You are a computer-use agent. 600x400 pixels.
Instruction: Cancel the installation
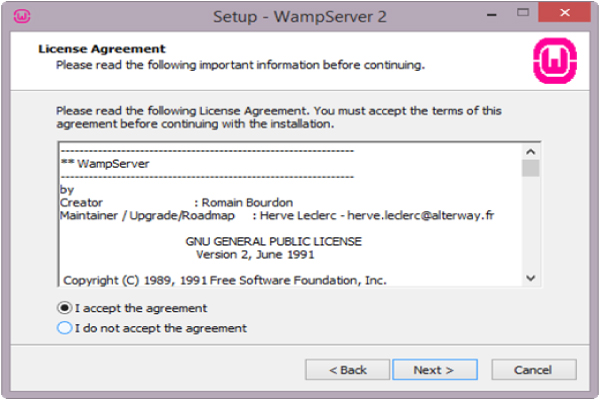tap(534, 370)
